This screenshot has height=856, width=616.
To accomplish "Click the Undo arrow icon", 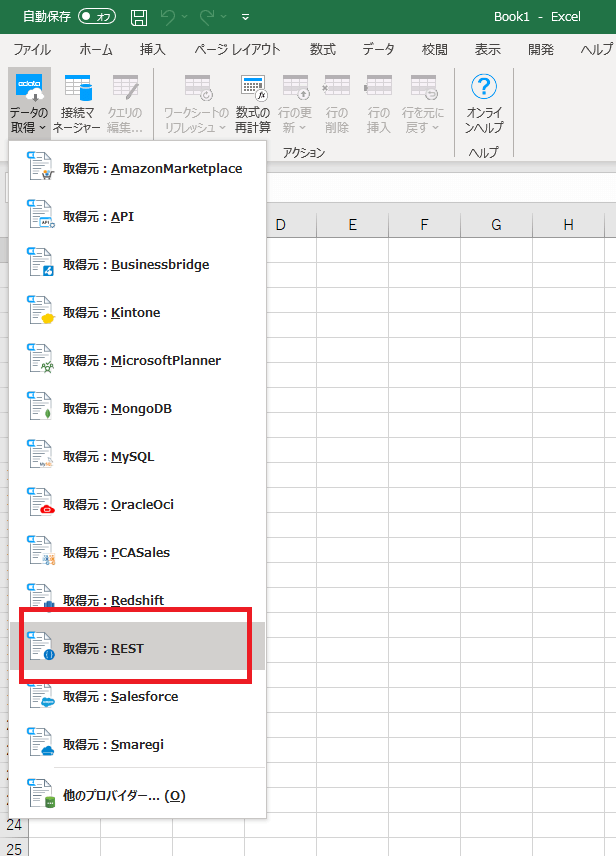I will (x=168, y=17).
